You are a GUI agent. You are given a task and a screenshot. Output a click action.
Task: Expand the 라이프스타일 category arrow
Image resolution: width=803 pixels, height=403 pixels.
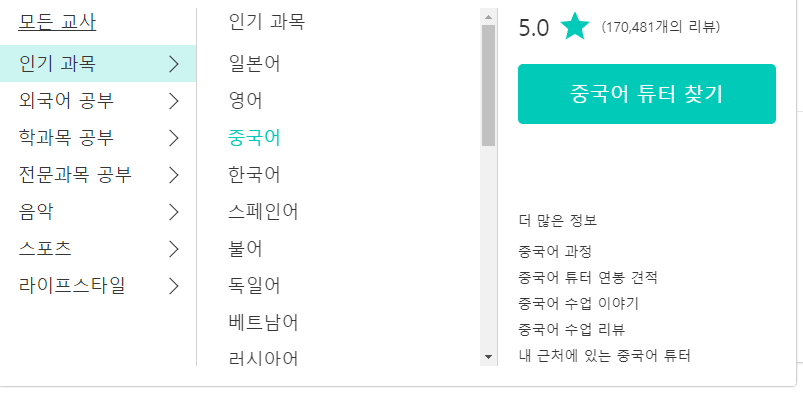[x=174, y=285]
